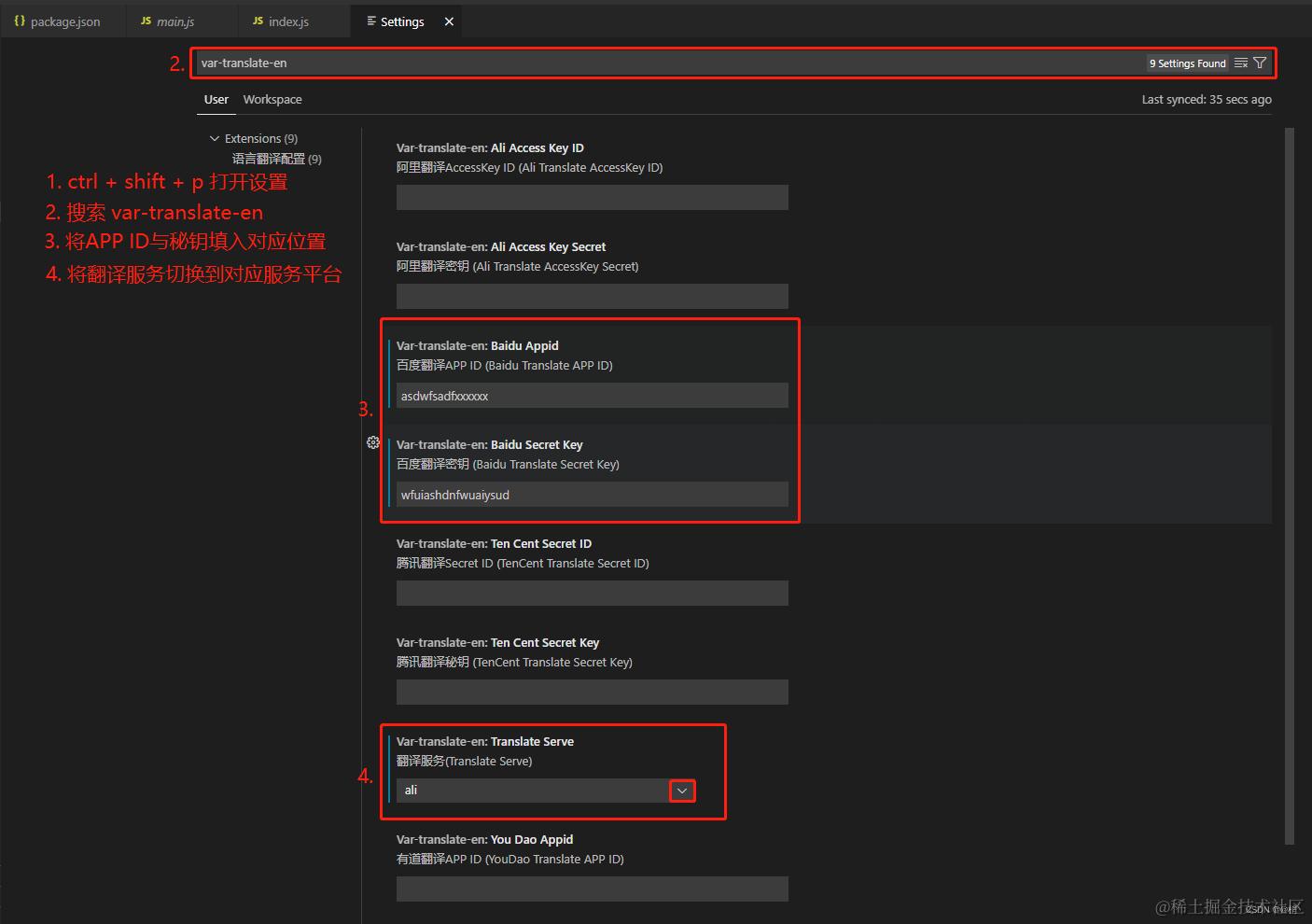This screenshot has height=924, width=1312.
Task: Select the User settings scope
Action: pos(216,99)
